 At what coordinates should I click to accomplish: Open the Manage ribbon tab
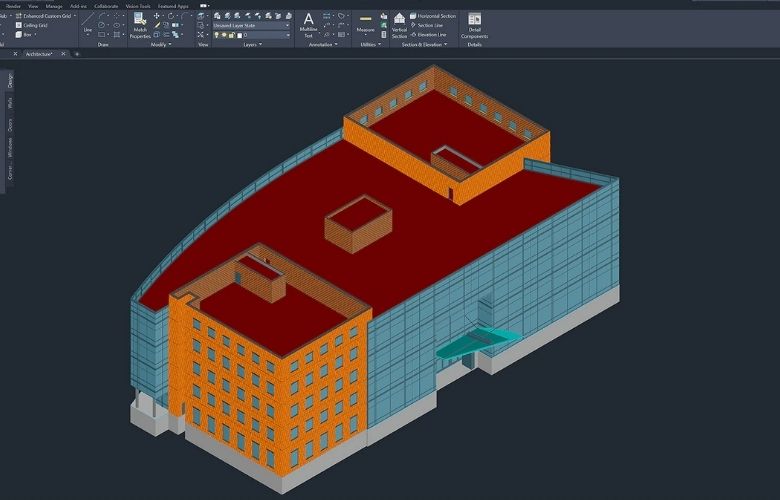coord(54,6)
